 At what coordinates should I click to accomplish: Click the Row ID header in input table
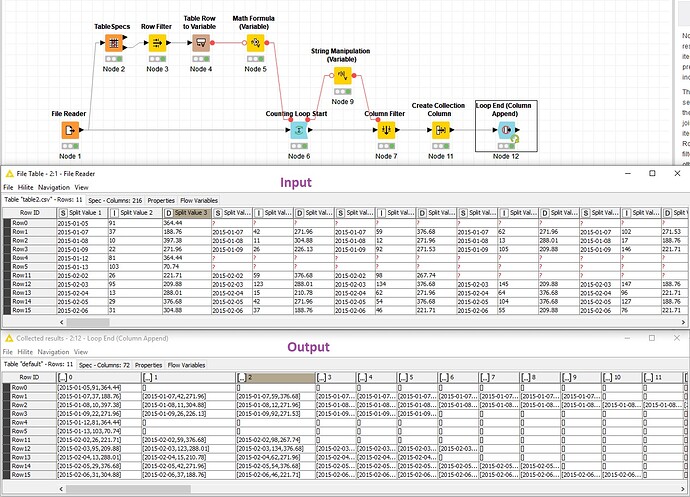pos(29,213)
